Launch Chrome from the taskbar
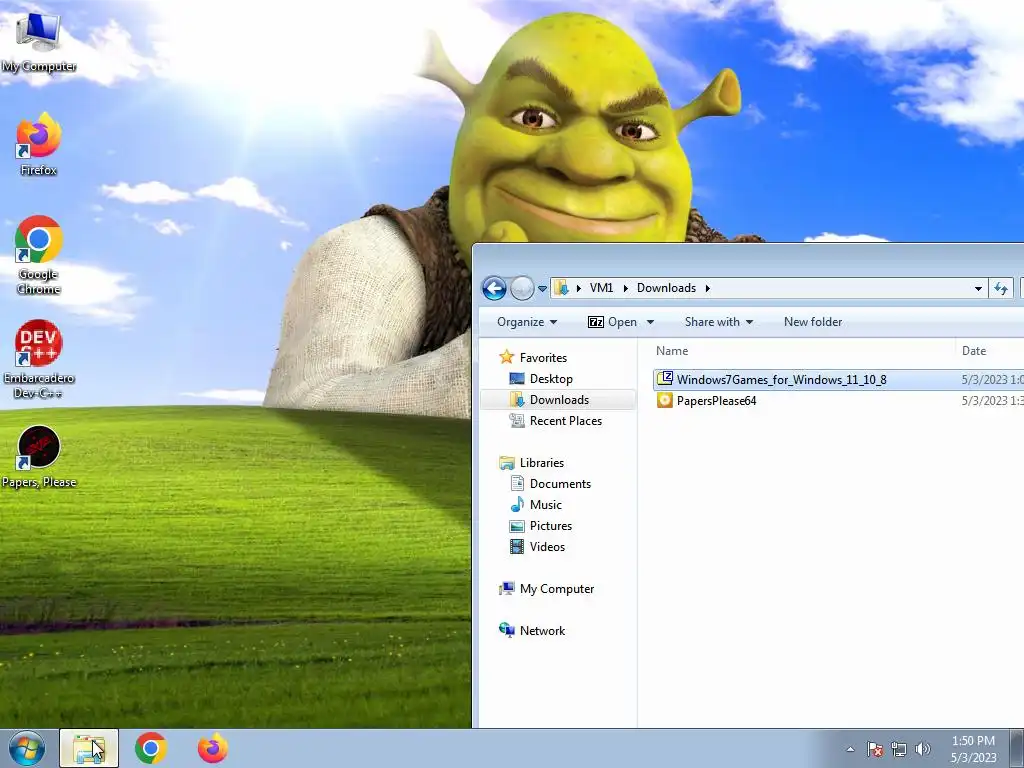 151,748
